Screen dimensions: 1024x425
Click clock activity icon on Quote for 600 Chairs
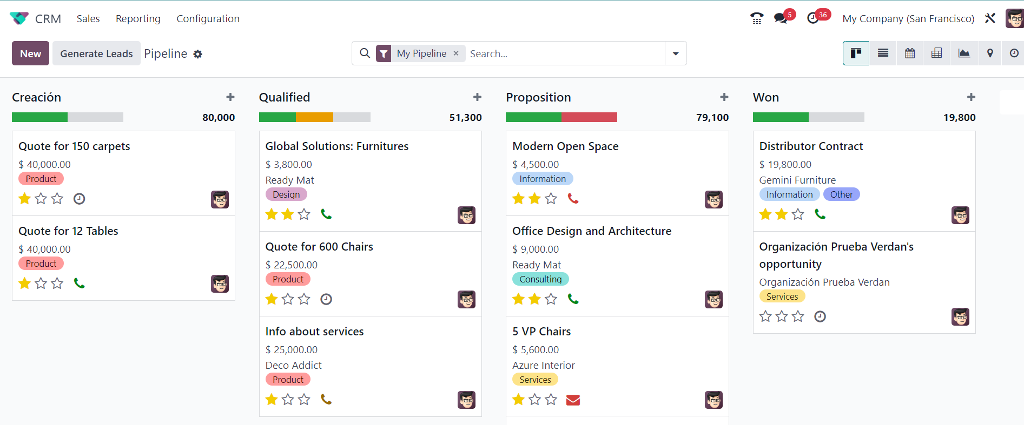click(x=327, y=299)
